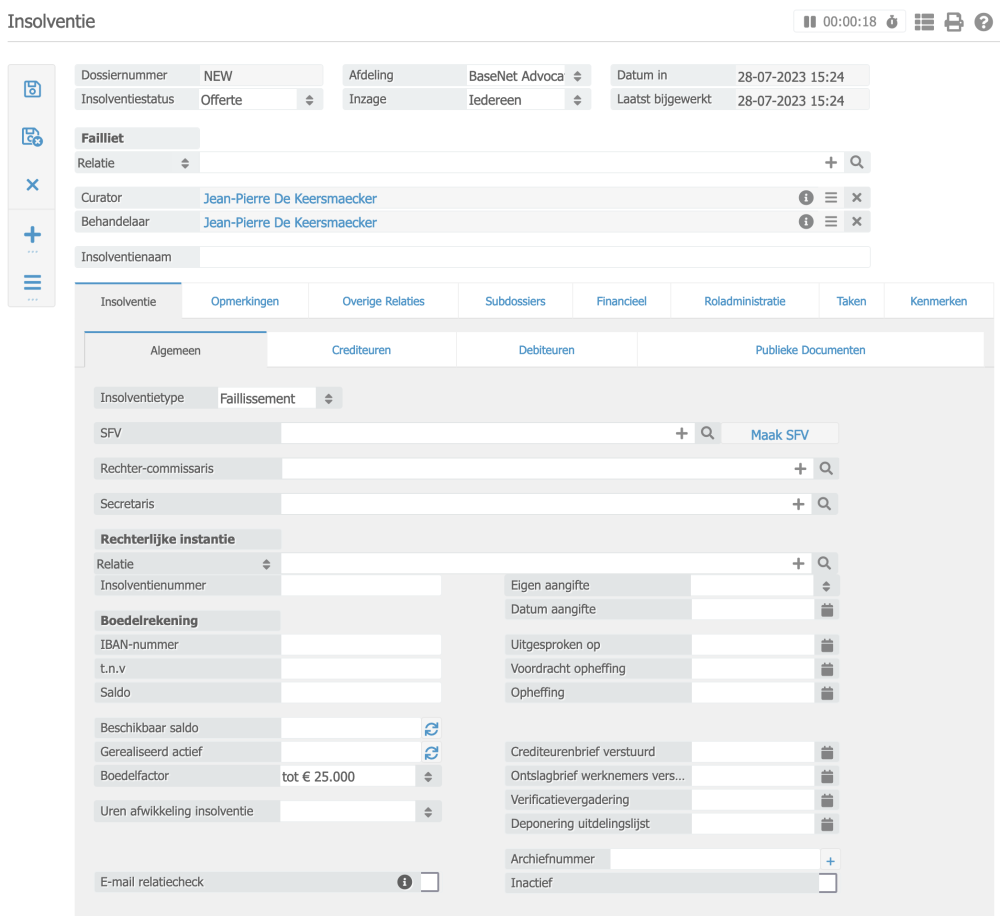Click the Maak SFV button

pos(779,435)
